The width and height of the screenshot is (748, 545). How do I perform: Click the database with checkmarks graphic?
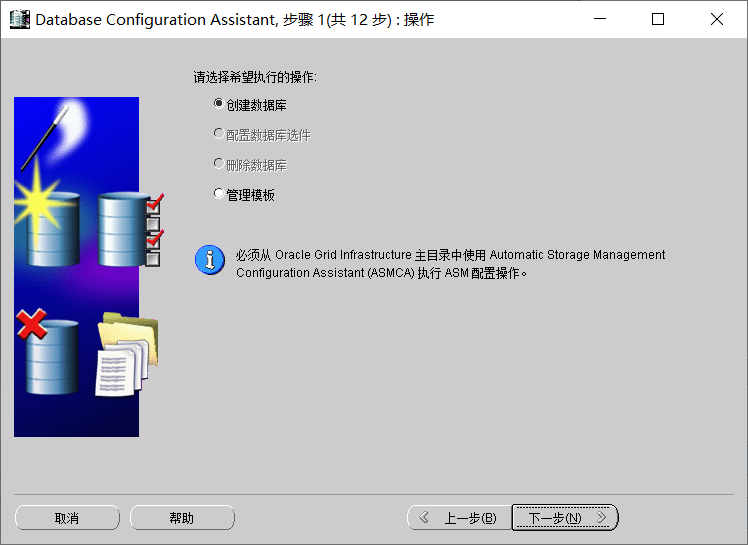pyautogui.click(x=131, y=229)
